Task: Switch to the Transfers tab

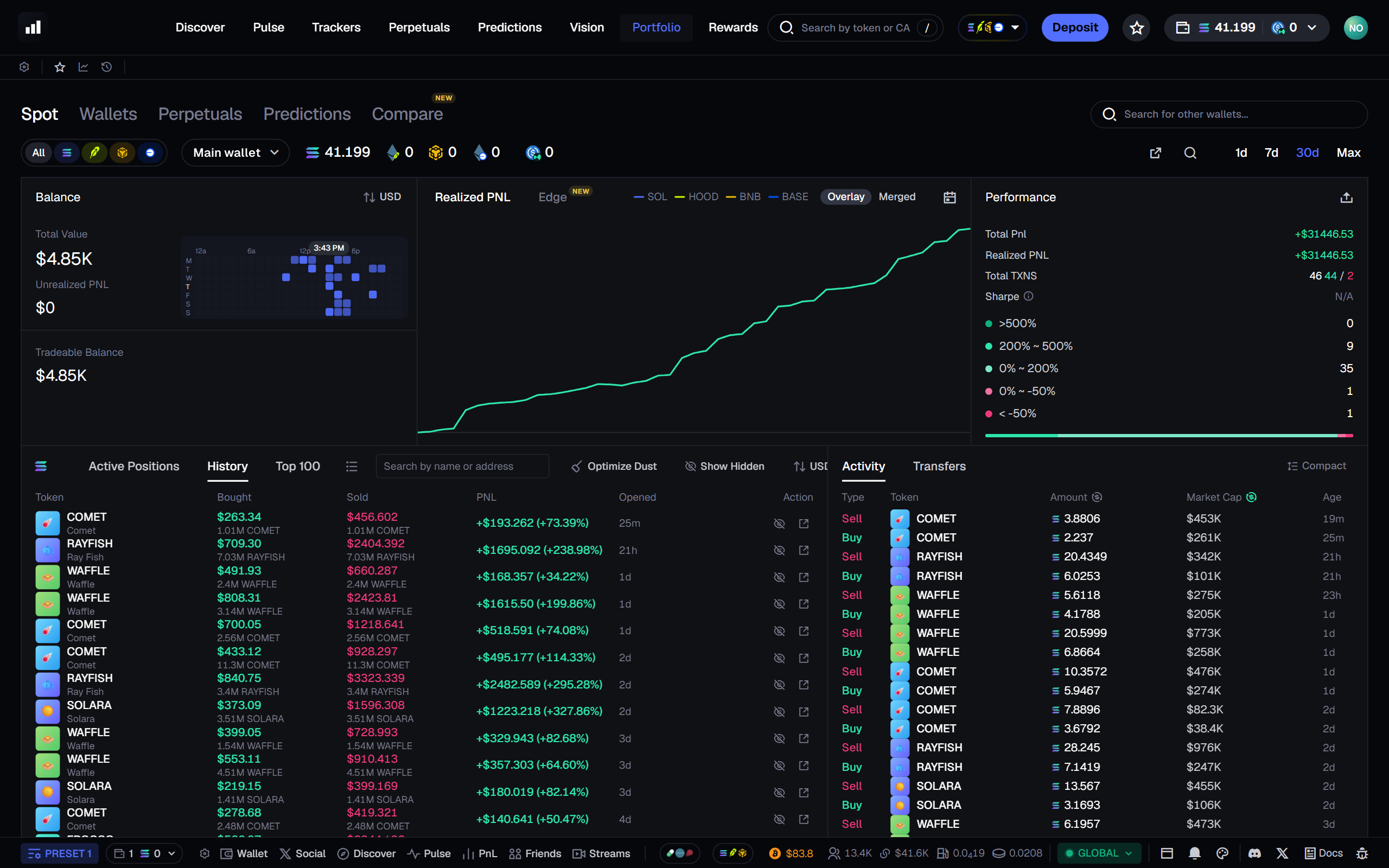Action: pyautogui.click(x=939, y=466)
